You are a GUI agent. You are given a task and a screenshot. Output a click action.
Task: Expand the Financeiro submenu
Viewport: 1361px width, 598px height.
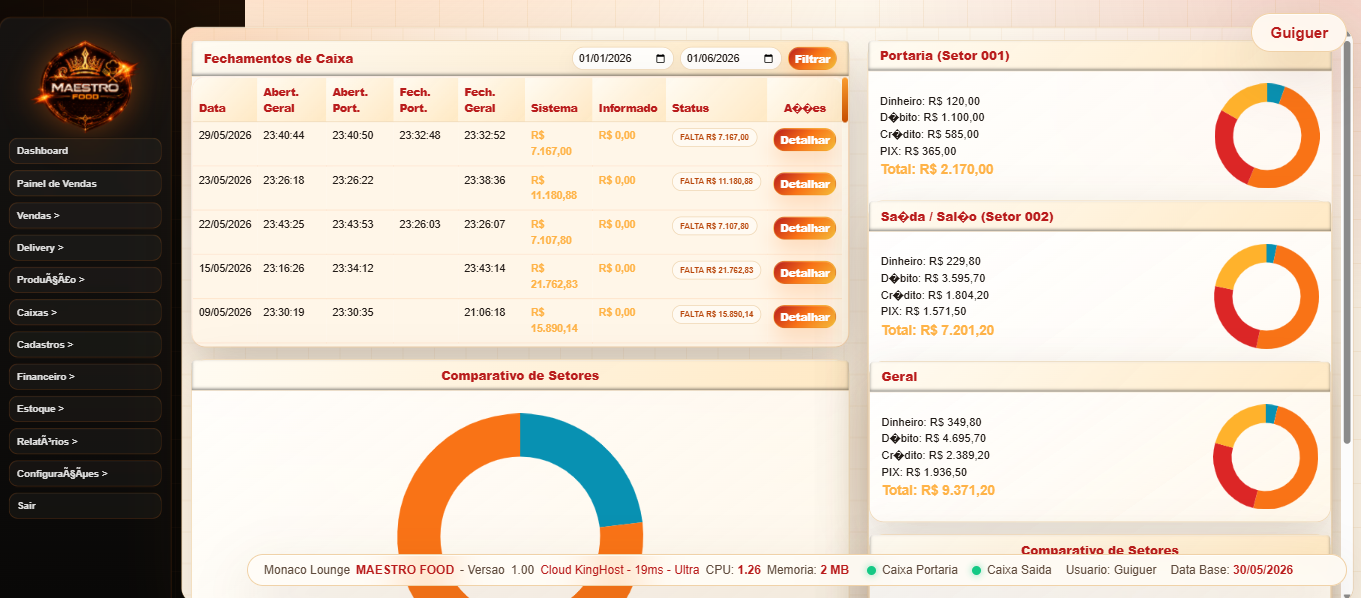85,376
